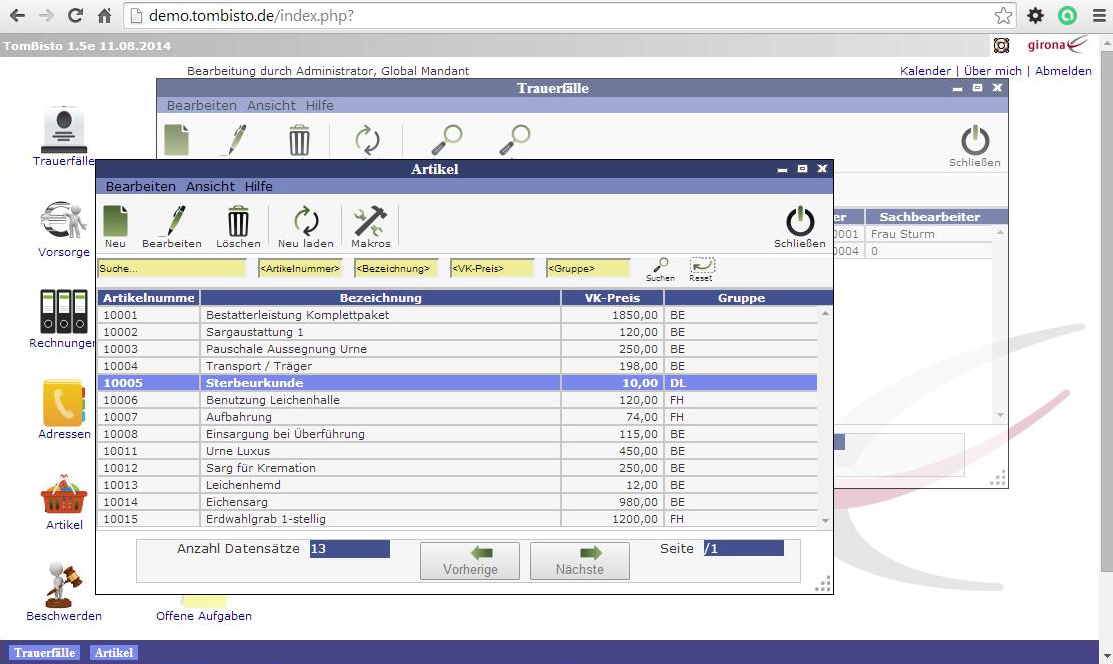This screenshot has height=664, width=1113.
Task: Go to the Nächste page
Action: coord(580,560)
